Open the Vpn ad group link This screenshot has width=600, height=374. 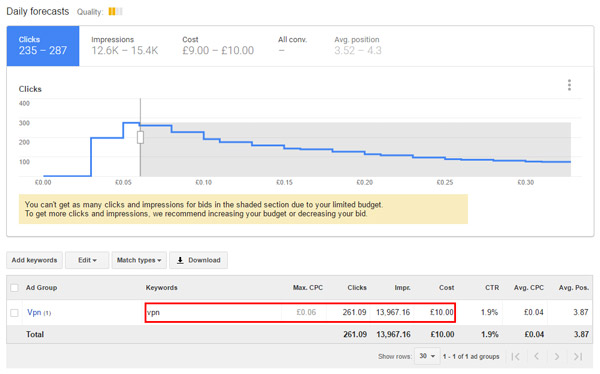(x=34, y=312)
